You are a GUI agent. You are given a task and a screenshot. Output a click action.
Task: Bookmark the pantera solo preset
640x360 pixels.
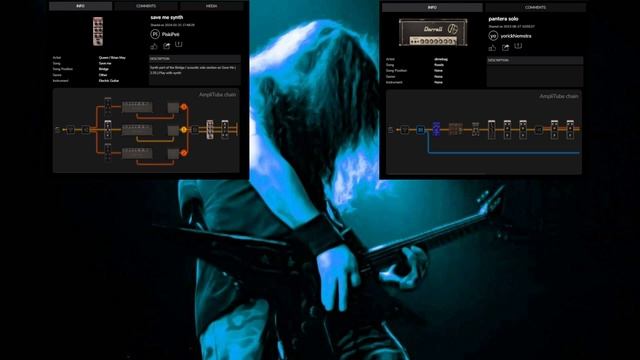518,46
